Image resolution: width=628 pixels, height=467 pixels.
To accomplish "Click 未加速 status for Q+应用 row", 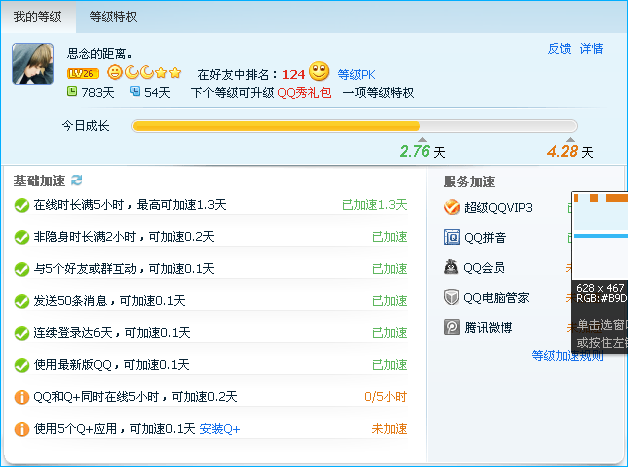I will [x=389, y=429].
